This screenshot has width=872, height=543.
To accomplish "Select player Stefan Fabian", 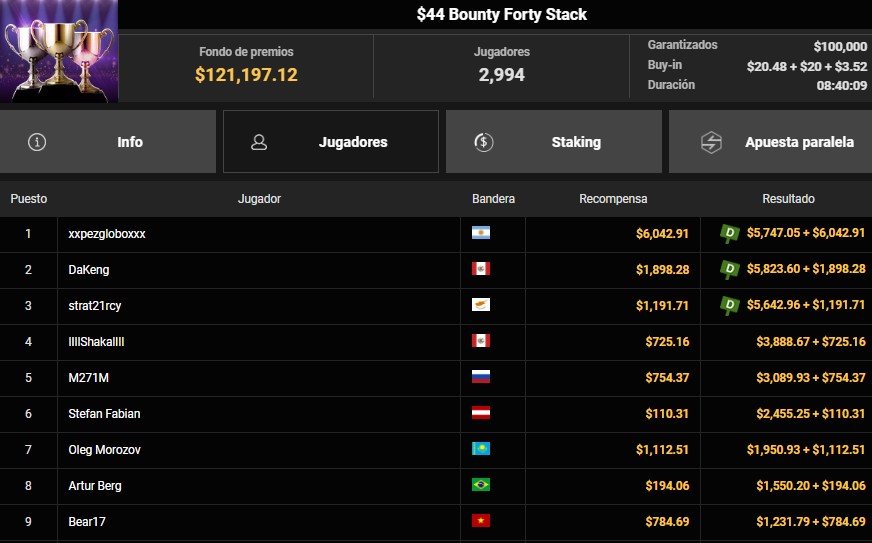I will pyautogui.click(x=104, y=413).
